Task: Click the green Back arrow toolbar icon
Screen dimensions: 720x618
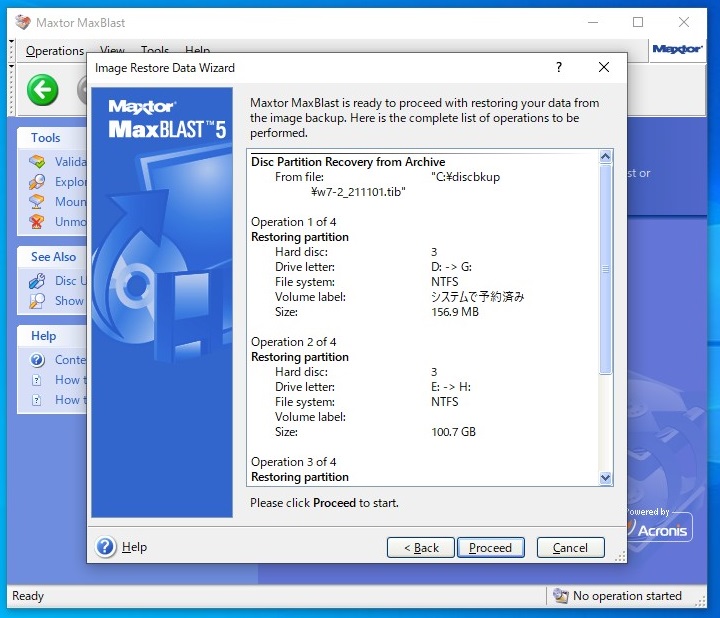Action: click(43, 90)
